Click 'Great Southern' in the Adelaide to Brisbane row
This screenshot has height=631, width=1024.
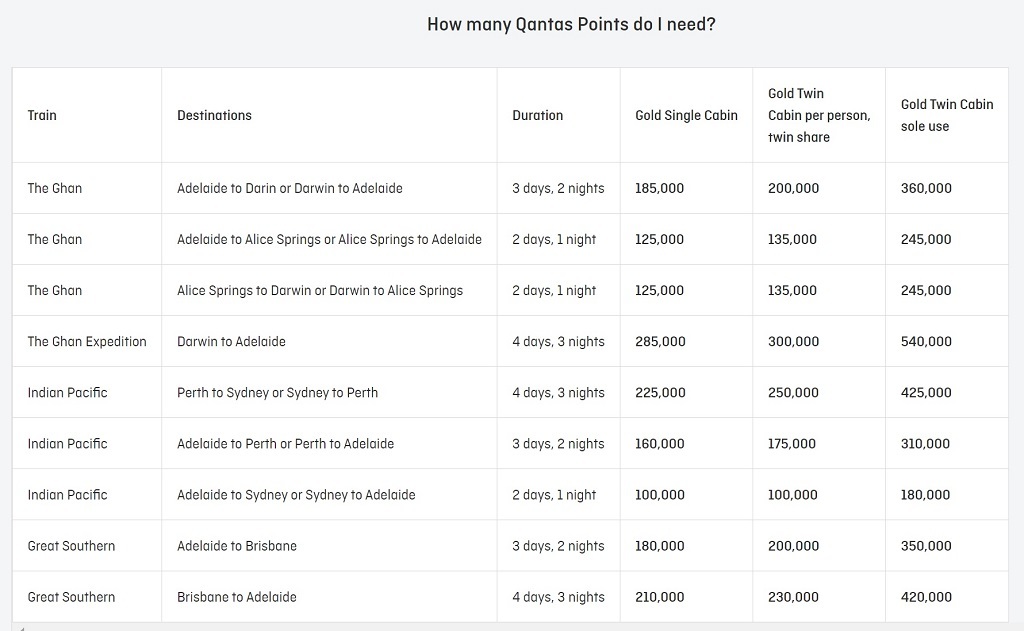click(x=71, y=546)
